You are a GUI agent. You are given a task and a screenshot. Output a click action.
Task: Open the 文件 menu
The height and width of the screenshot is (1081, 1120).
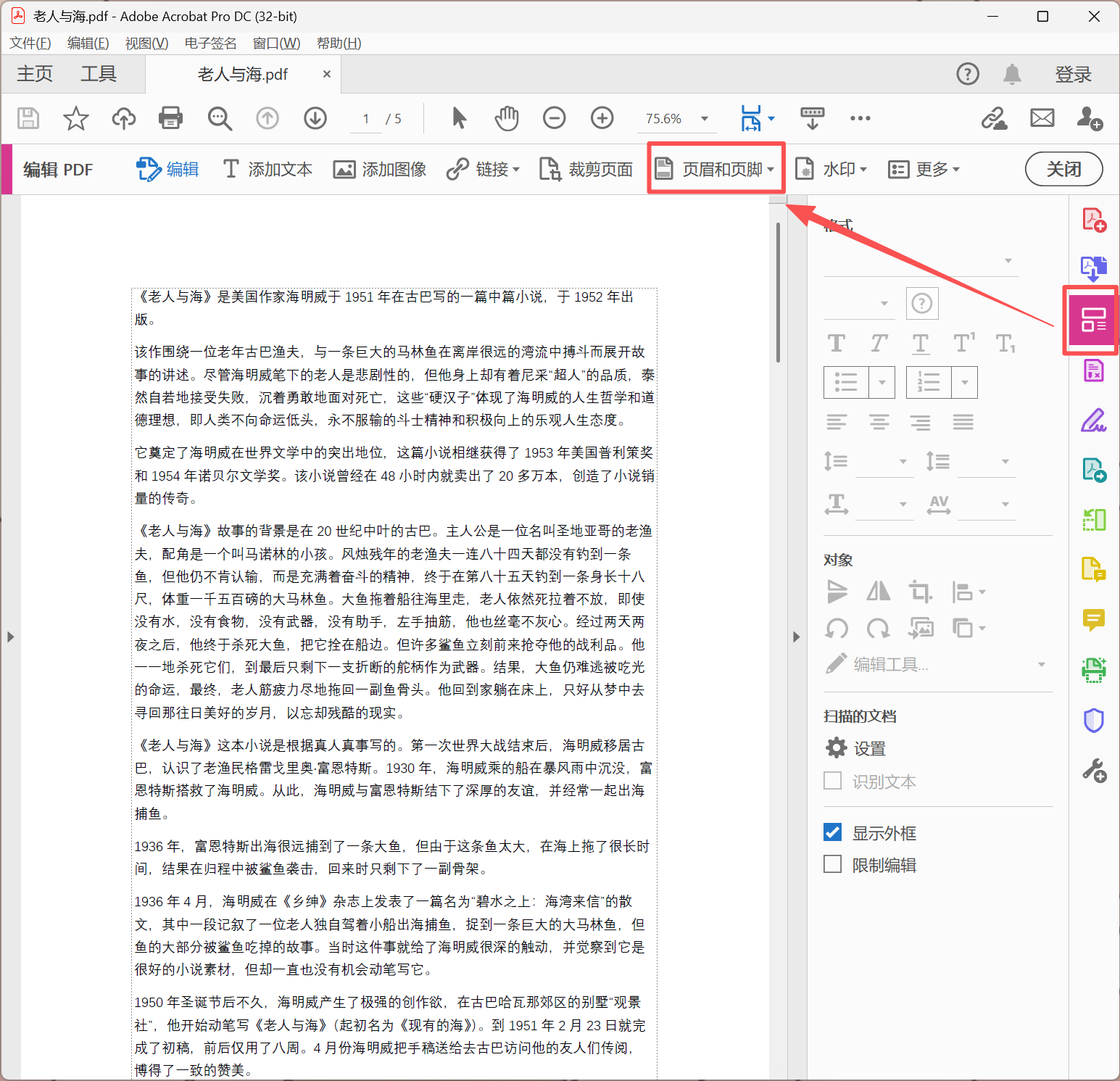(30, 43)
